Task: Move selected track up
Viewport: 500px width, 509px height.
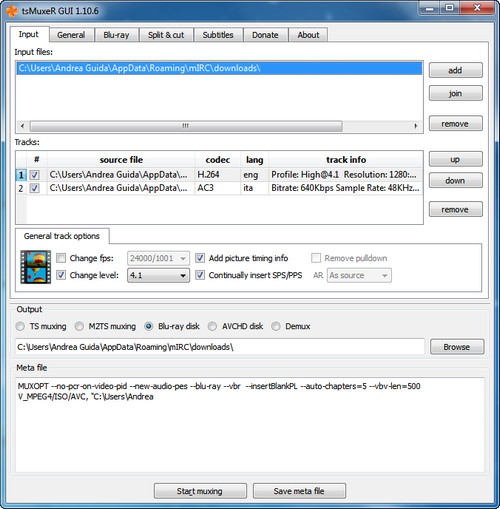Action: 455,159
